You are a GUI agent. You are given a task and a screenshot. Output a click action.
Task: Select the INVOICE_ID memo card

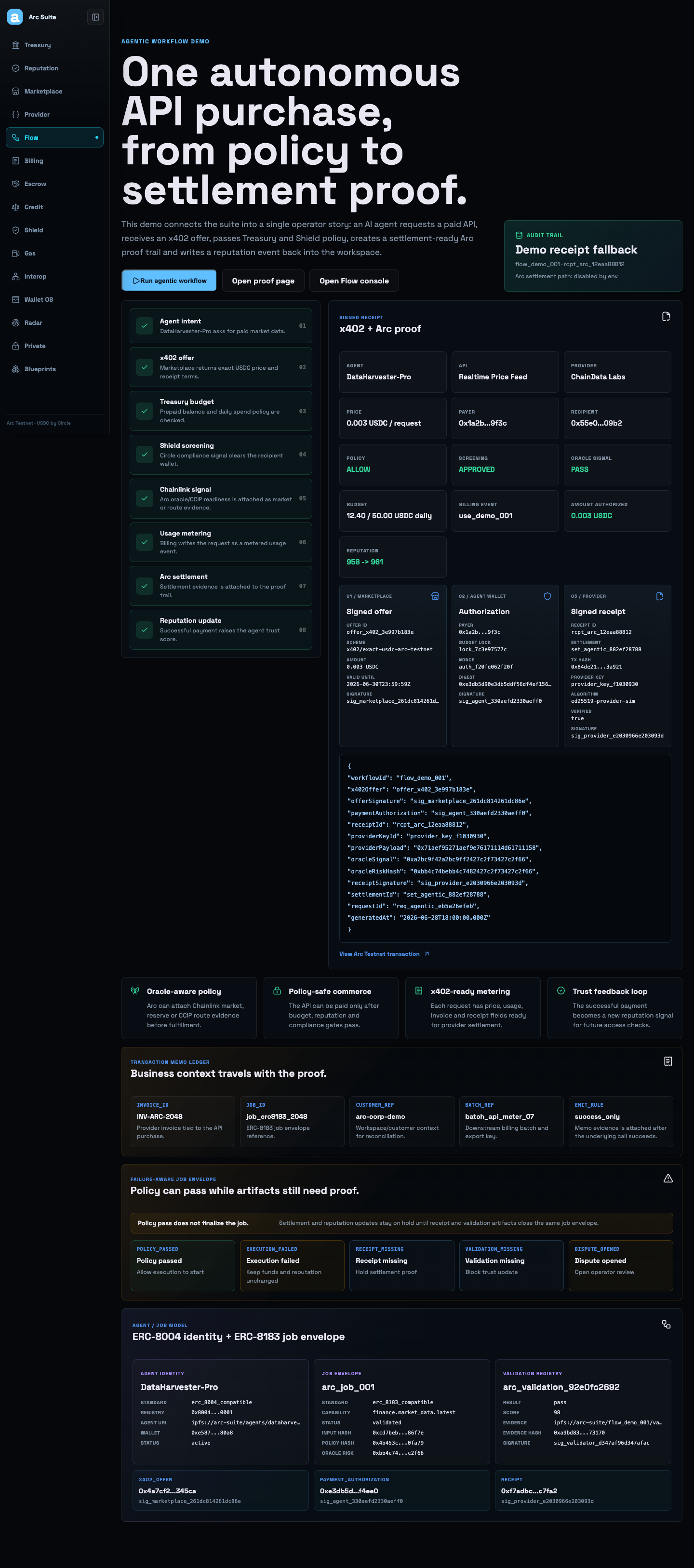pyautogui.click(x=183, y=1121)
